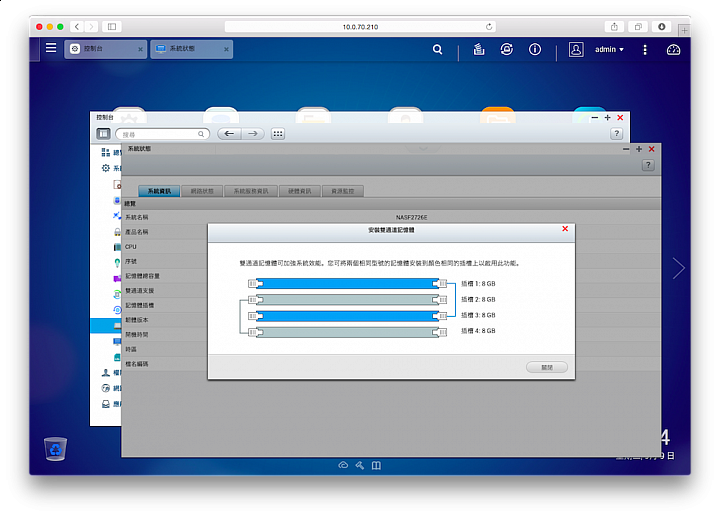The width and height of the screenshot is (720, 518).
Task: Open the three-dot more options menu
Action: click(x=645, y=50)
